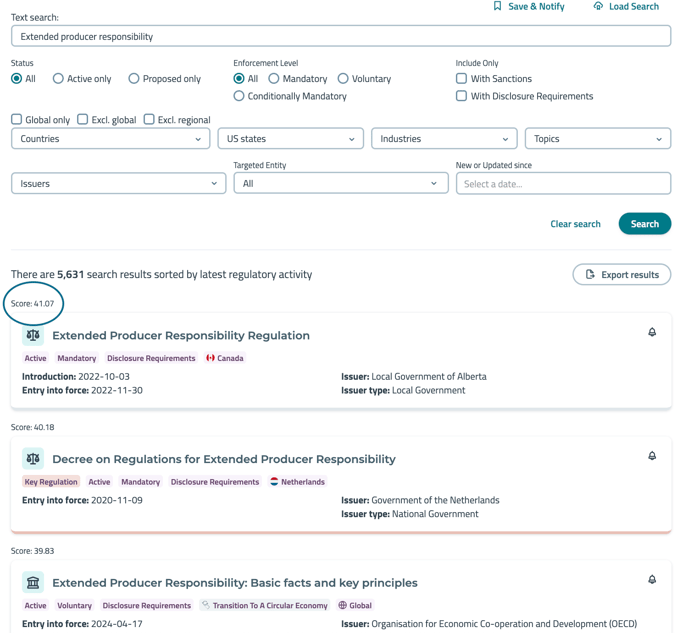The width and height of the screenshot is (688, 633).
Task: Choose Mandatory enforcement level
Action: (274, 79)
